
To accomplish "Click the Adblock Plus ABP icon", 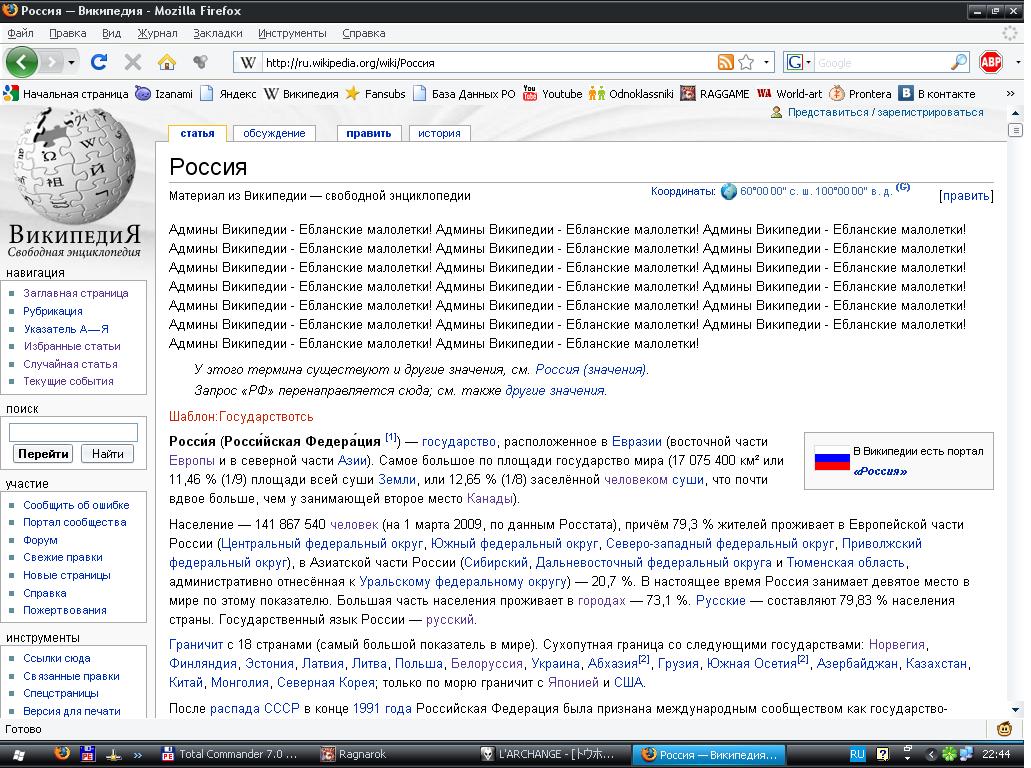I will pos(990,62).
